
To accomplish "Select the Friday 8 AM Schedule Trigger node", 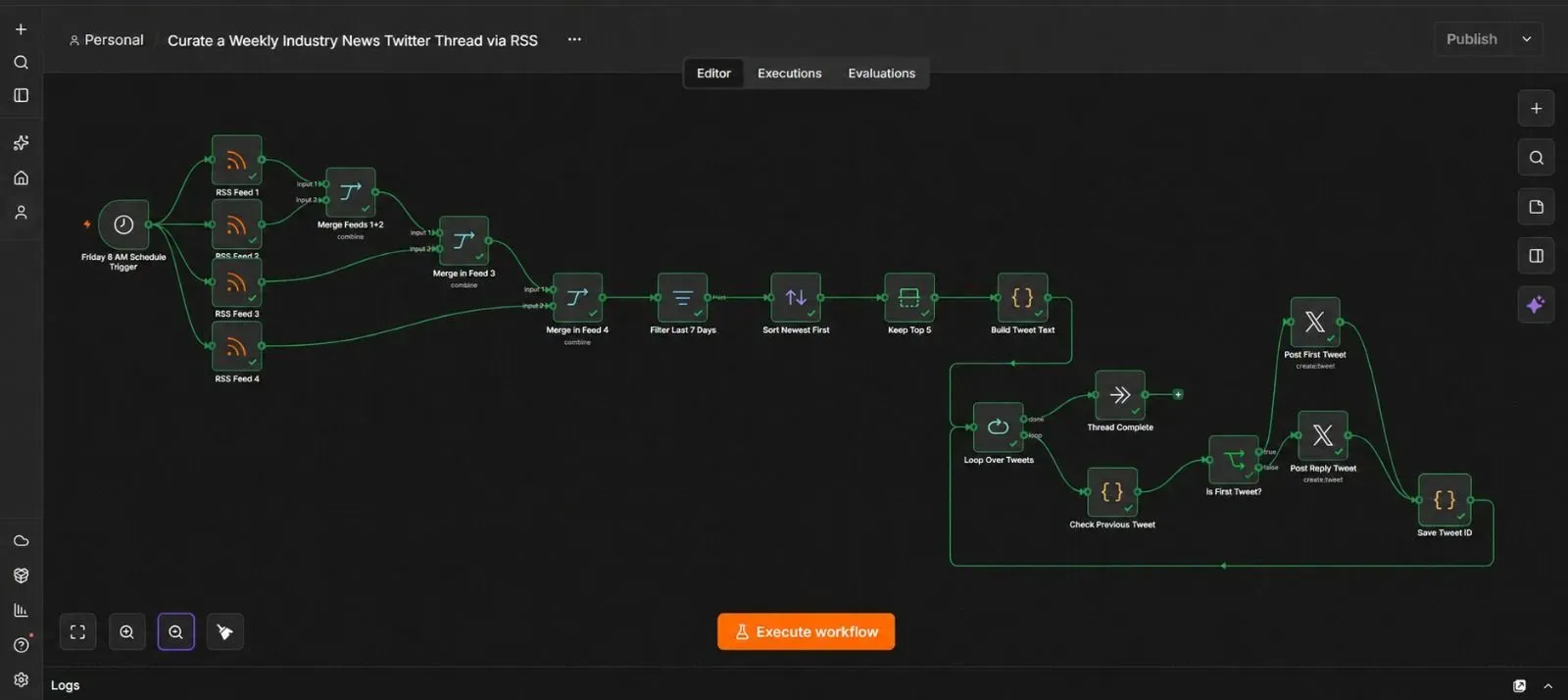I will coord(123,225).
